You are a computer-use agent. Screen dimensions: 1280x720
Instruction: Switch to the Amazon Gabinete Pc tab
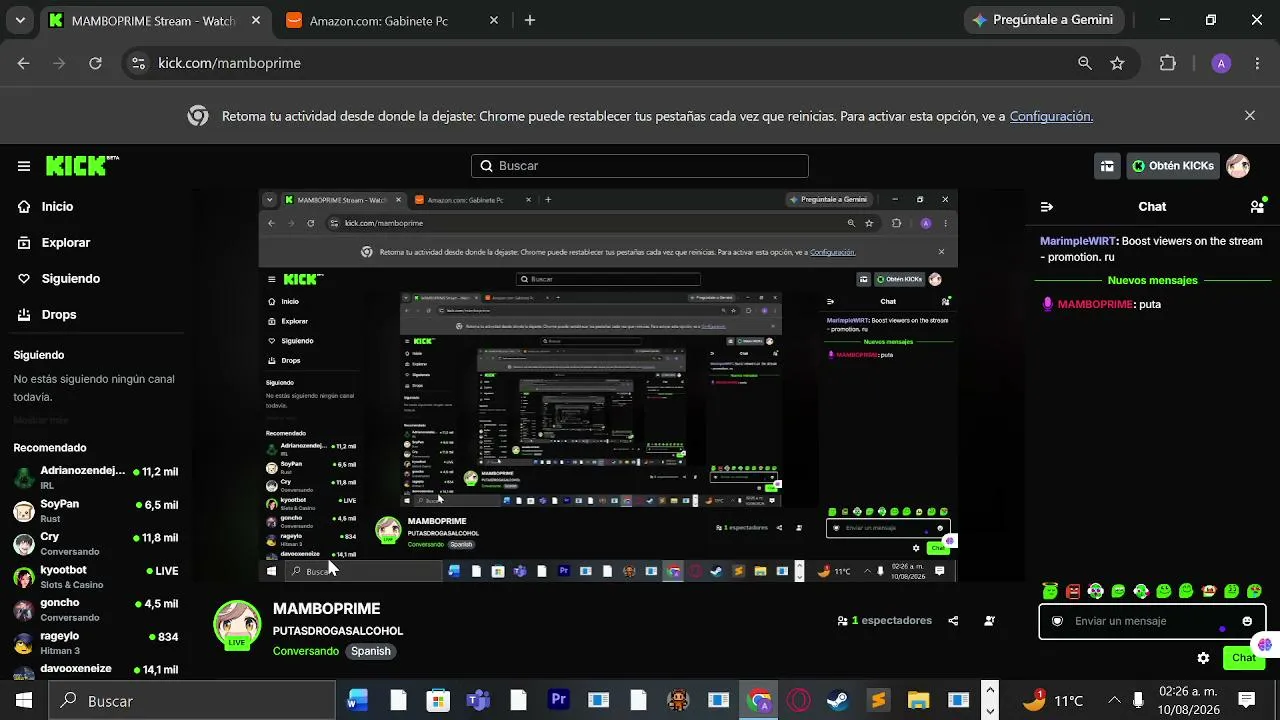pos(392,20)
